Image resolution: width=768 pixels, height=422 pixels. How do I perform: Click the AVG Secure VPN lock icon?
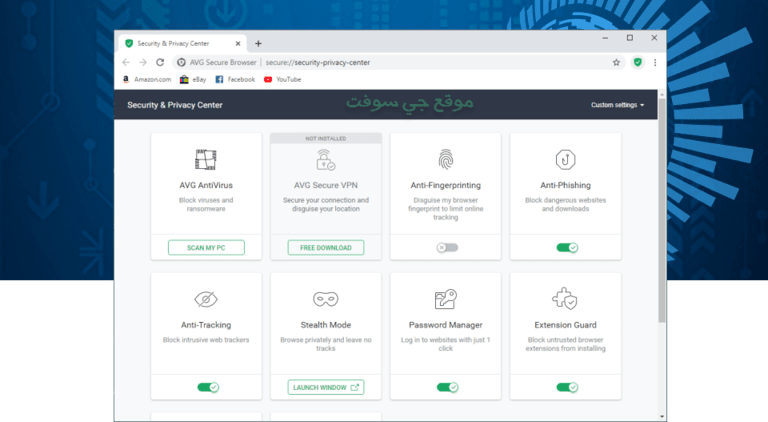click(x=326, y=160)
